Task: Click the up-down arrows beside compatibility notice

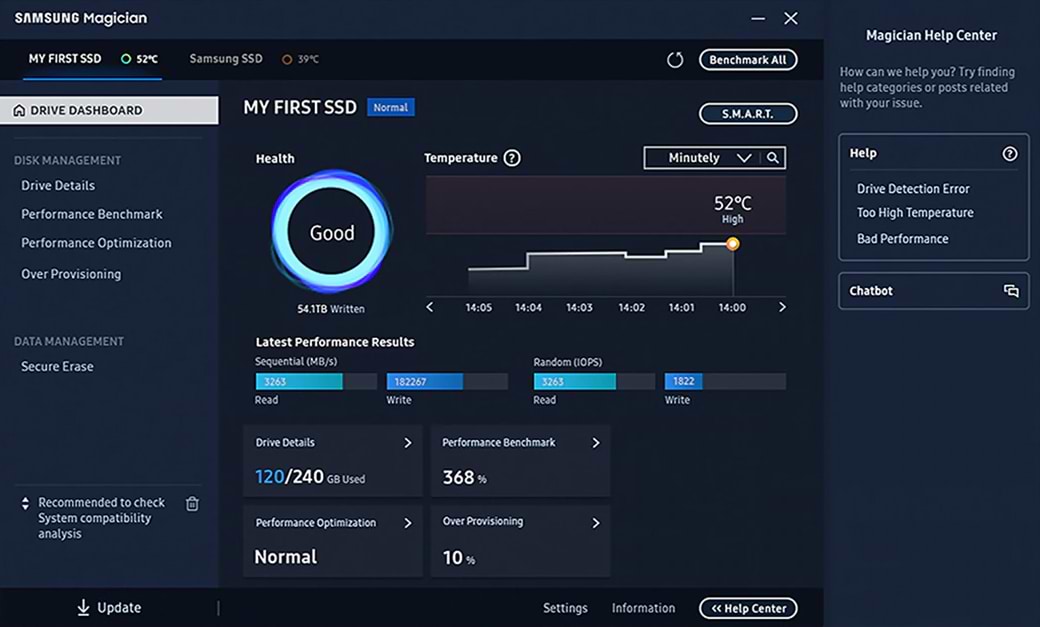Action: click(x=25, y=504)
